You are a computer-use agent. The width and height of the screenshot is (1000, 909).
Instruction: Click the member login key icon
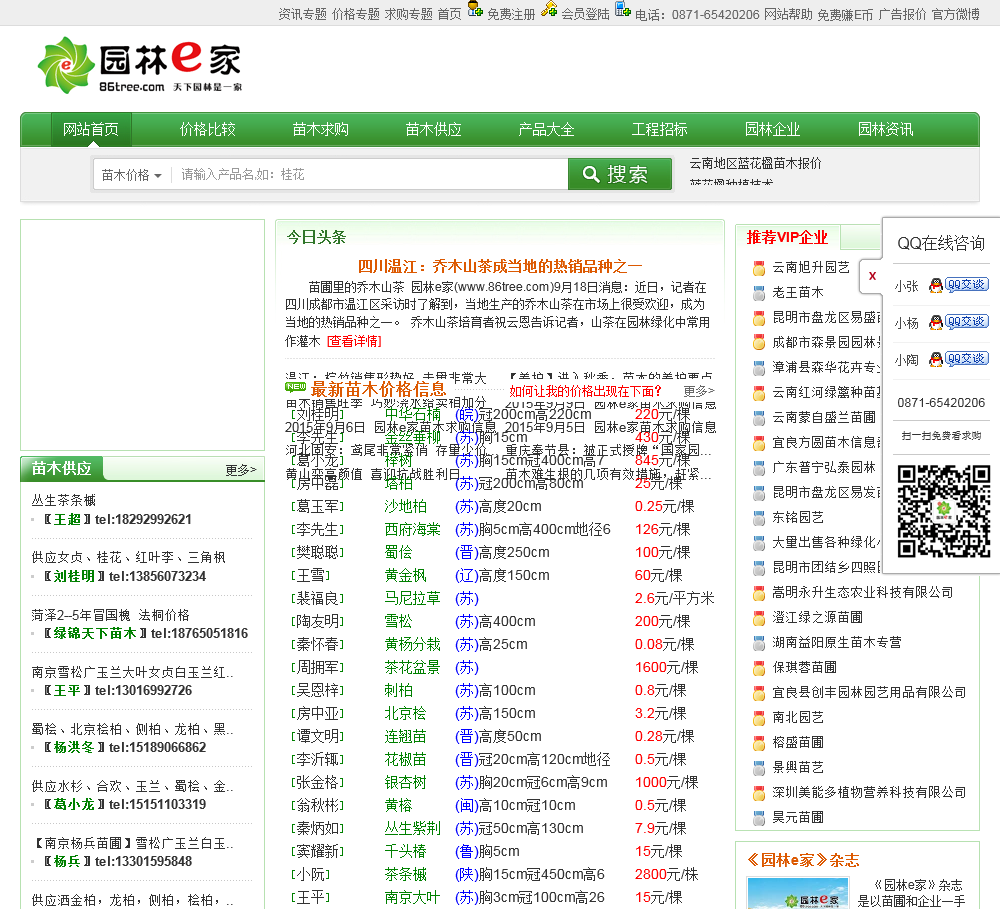coord(549,9)
